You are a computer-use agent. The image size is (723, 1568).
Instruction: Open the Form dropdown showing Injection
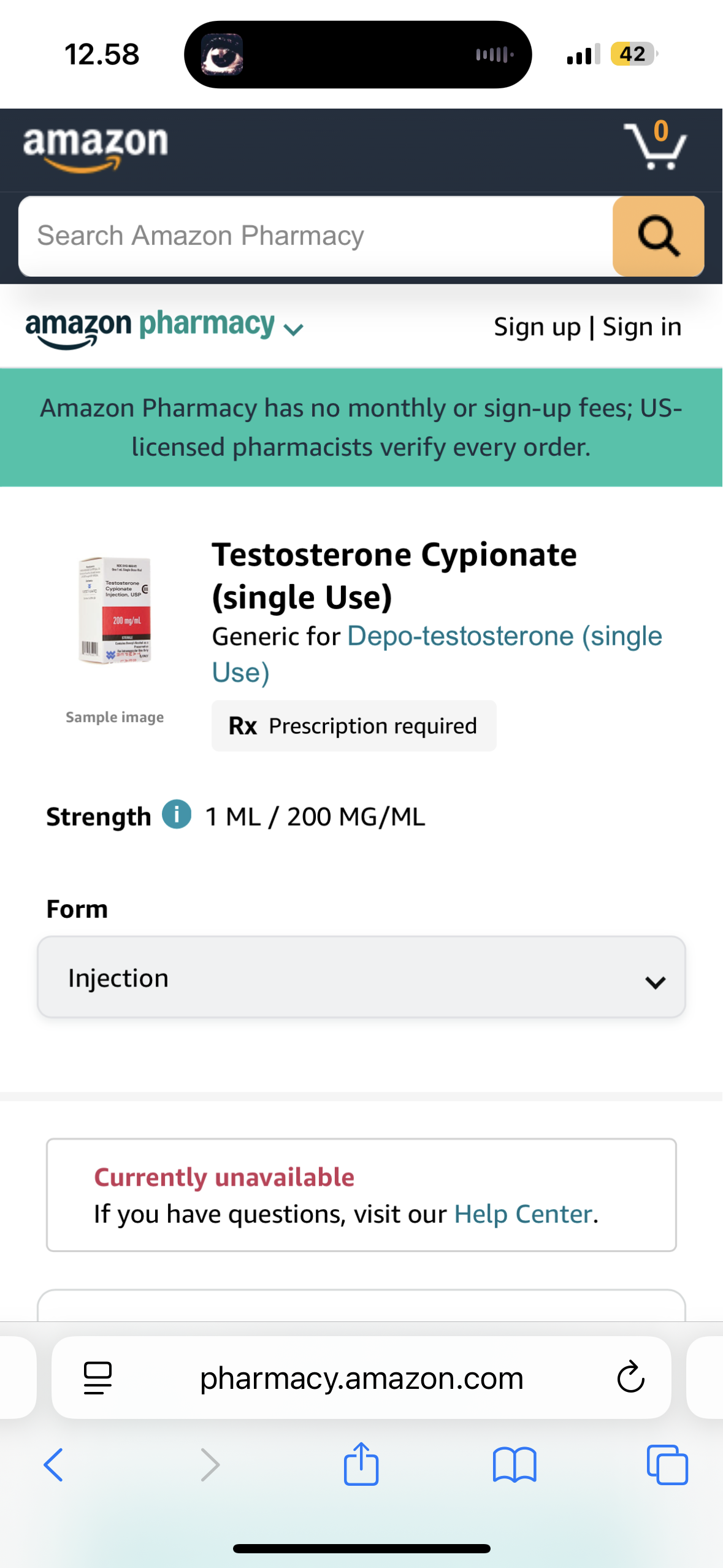pos(361,977)
